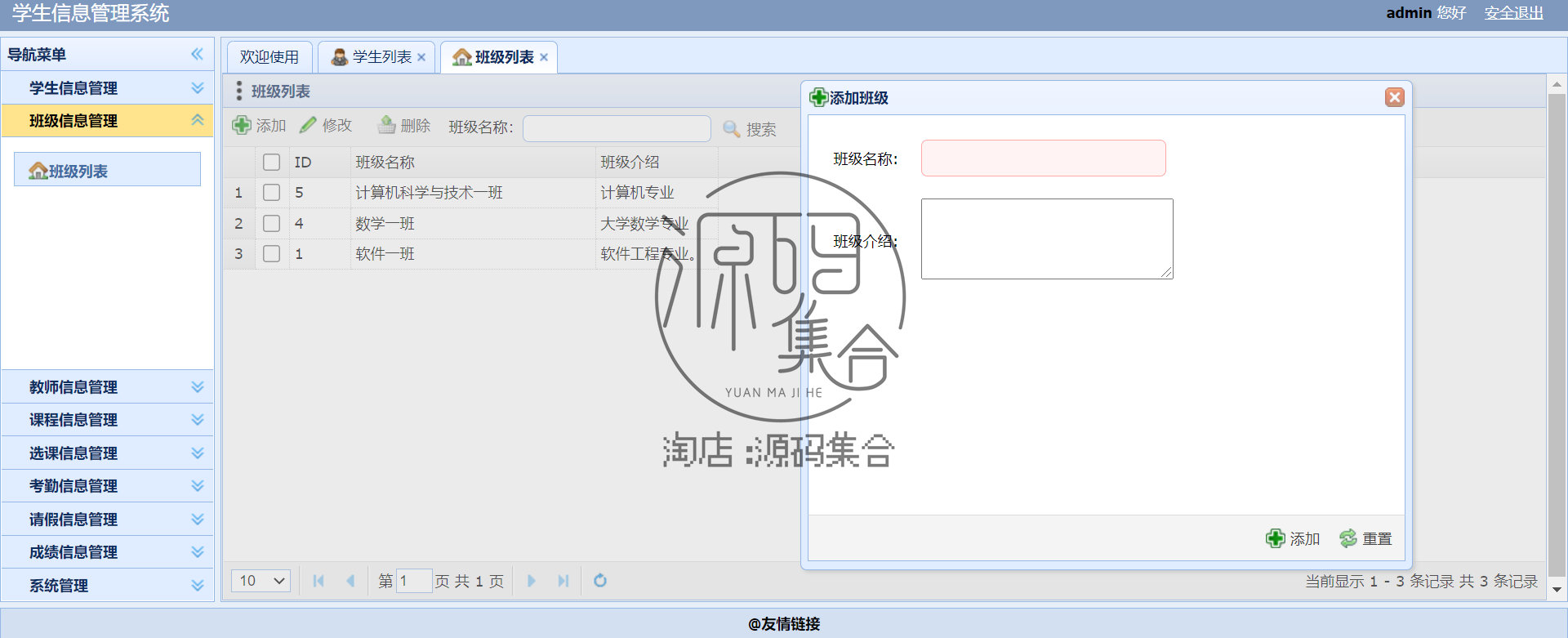The image size is (1568, 638).
Task: Click the user icon on 学生列表 tab
Action: [x=340, y=57]
